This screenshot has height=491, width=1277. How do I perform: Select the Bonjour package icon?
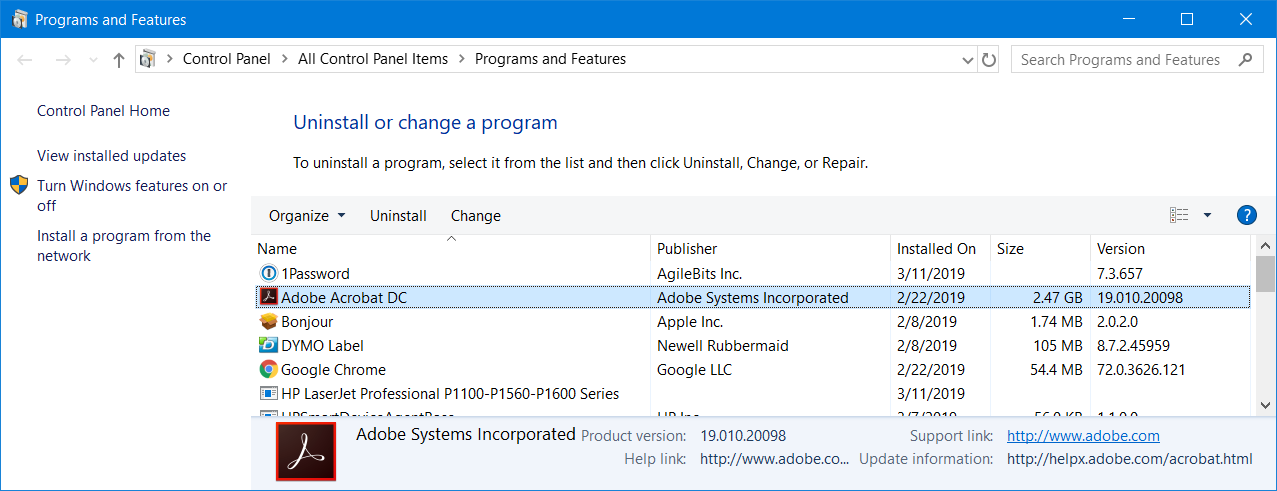click(x=268, y=322)
